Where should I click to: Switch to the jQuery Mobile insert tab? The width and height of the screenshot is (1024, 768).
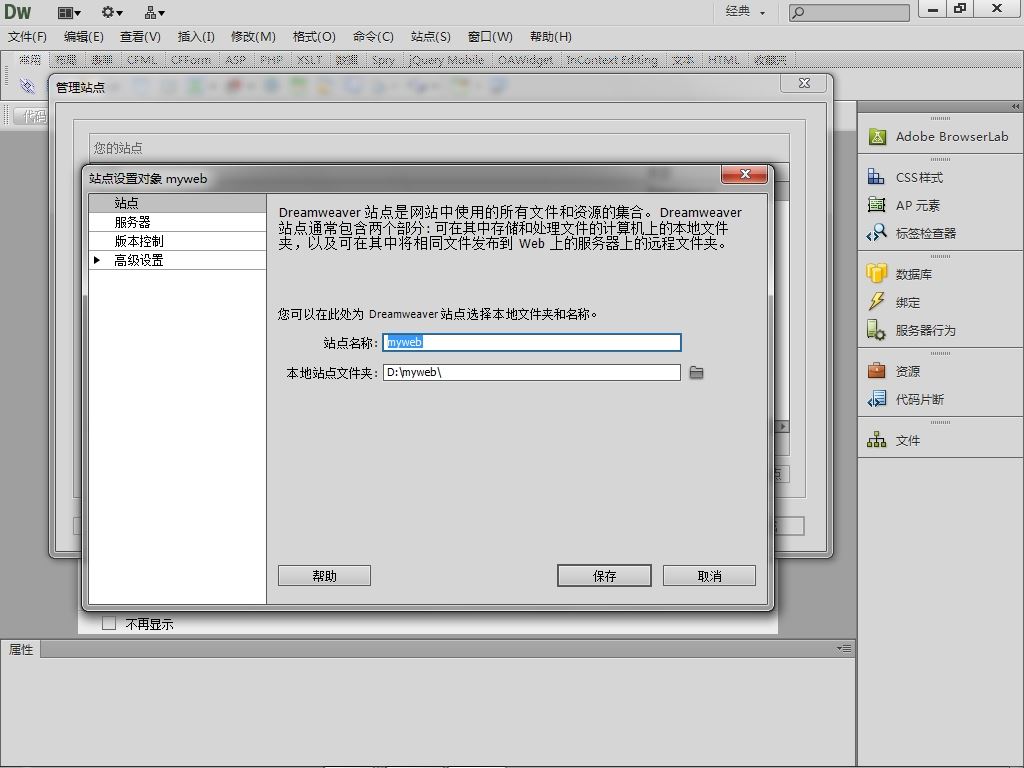pyautogui.click(x=446, y=60)
